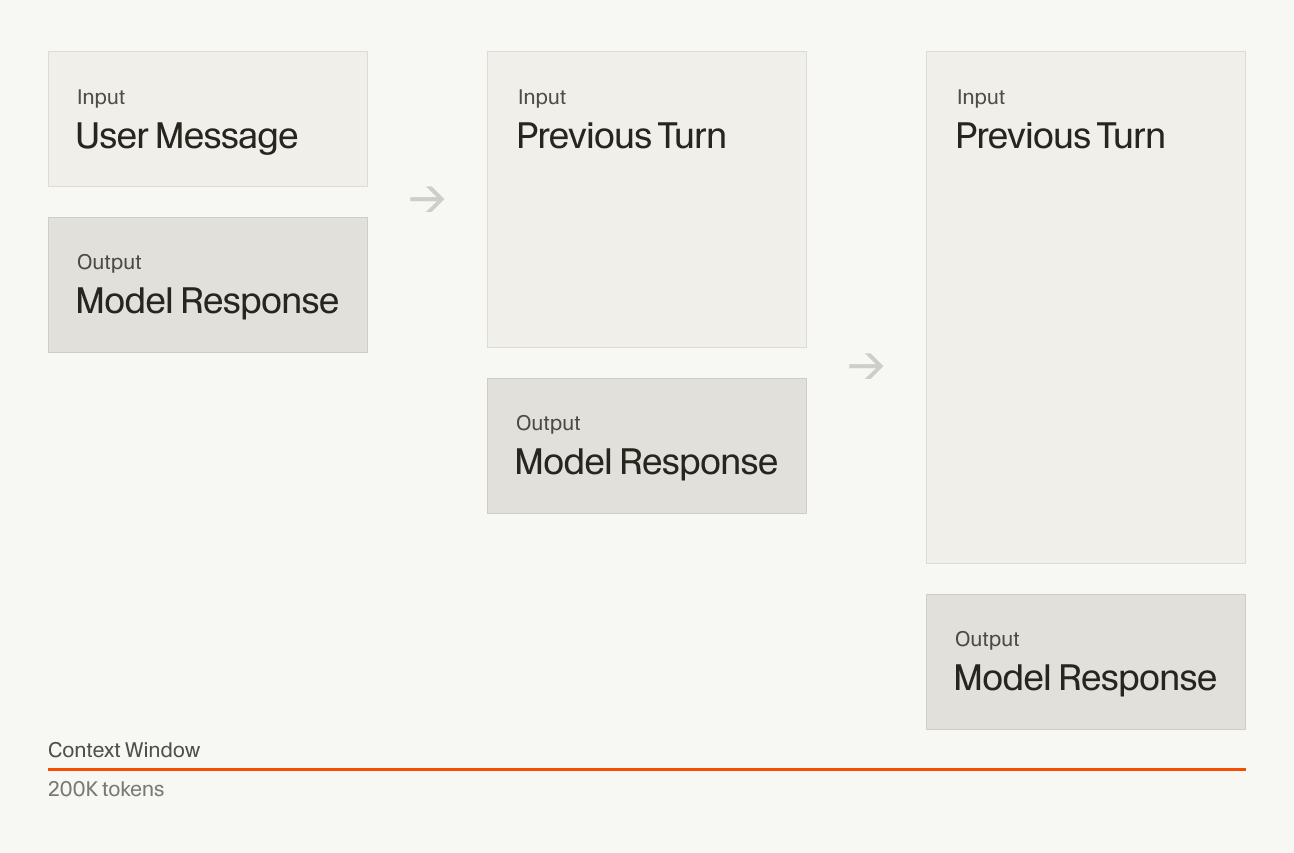Click the "User Message" heading text
The height and width of the screenshot is (853, 1294).
click(x=187, y=136)
